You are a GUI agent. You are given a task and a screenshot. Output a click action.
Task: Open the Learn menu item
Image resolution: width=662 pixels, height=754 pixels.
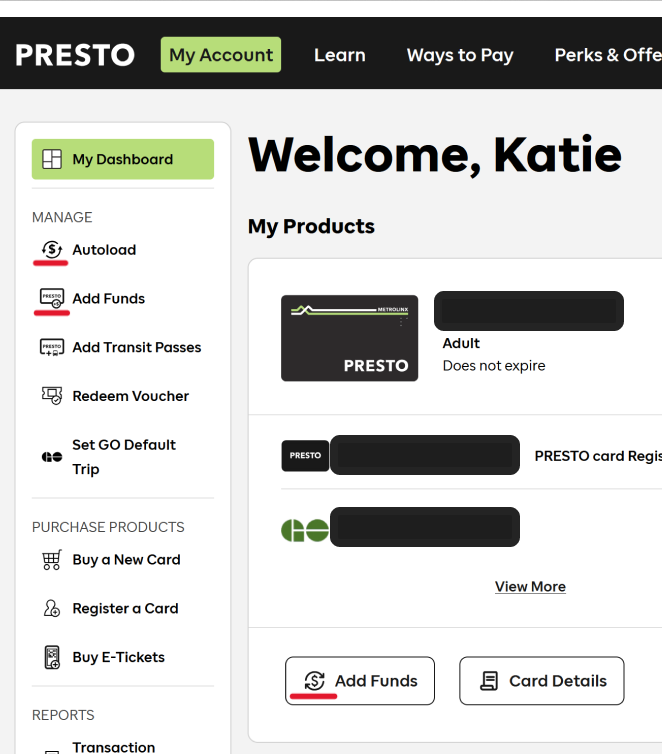click(340, 55)
